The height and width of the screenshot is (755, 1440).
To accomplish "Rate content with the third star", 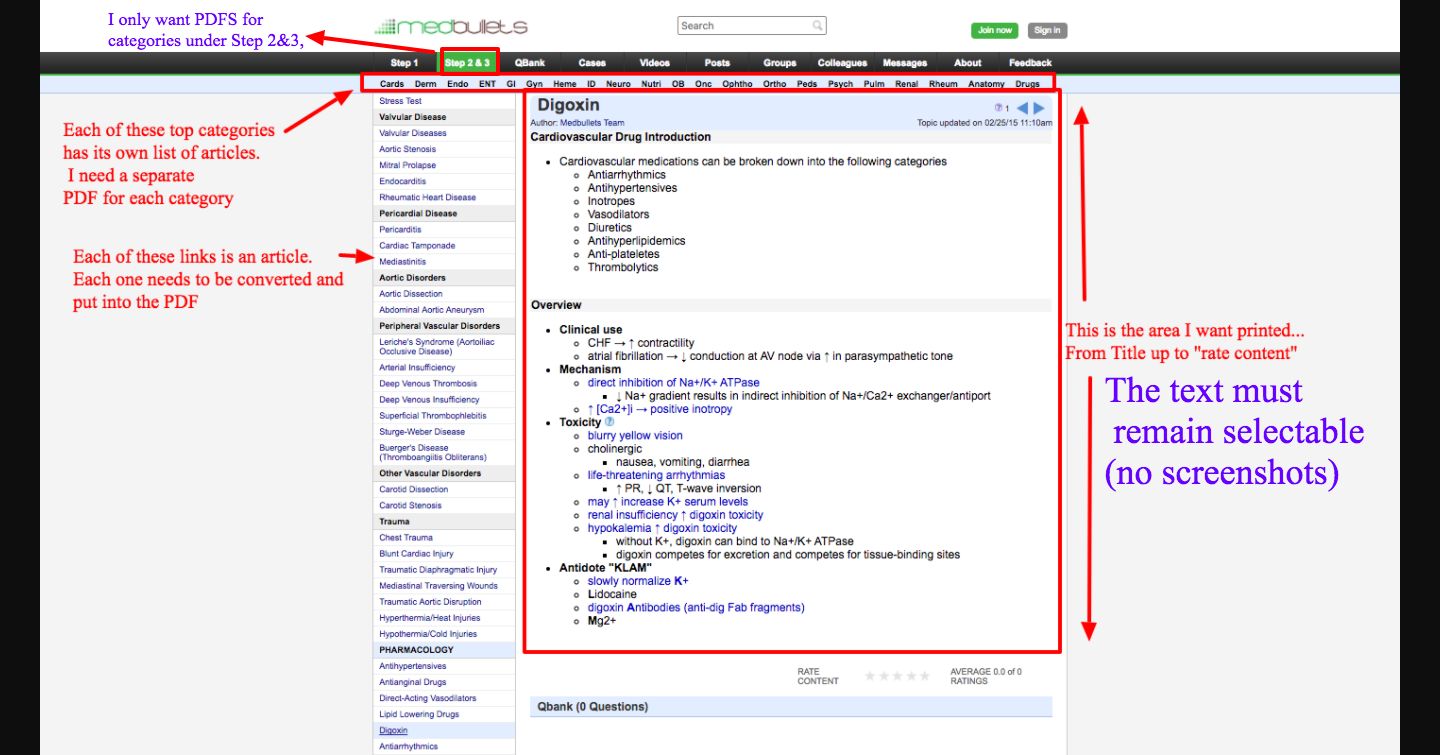I will tap(897, 676).
